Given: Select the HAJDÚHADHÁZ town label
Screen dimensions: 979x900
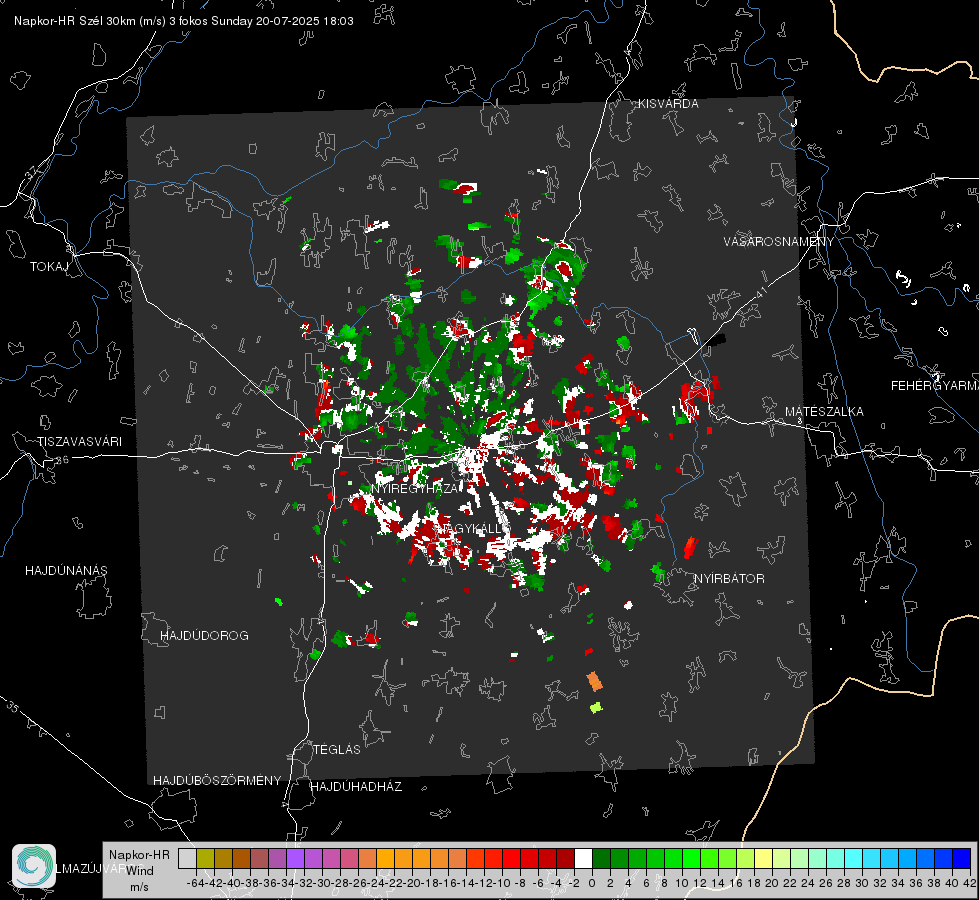Looking at the screenshot, I should click(x=356, y=787).
